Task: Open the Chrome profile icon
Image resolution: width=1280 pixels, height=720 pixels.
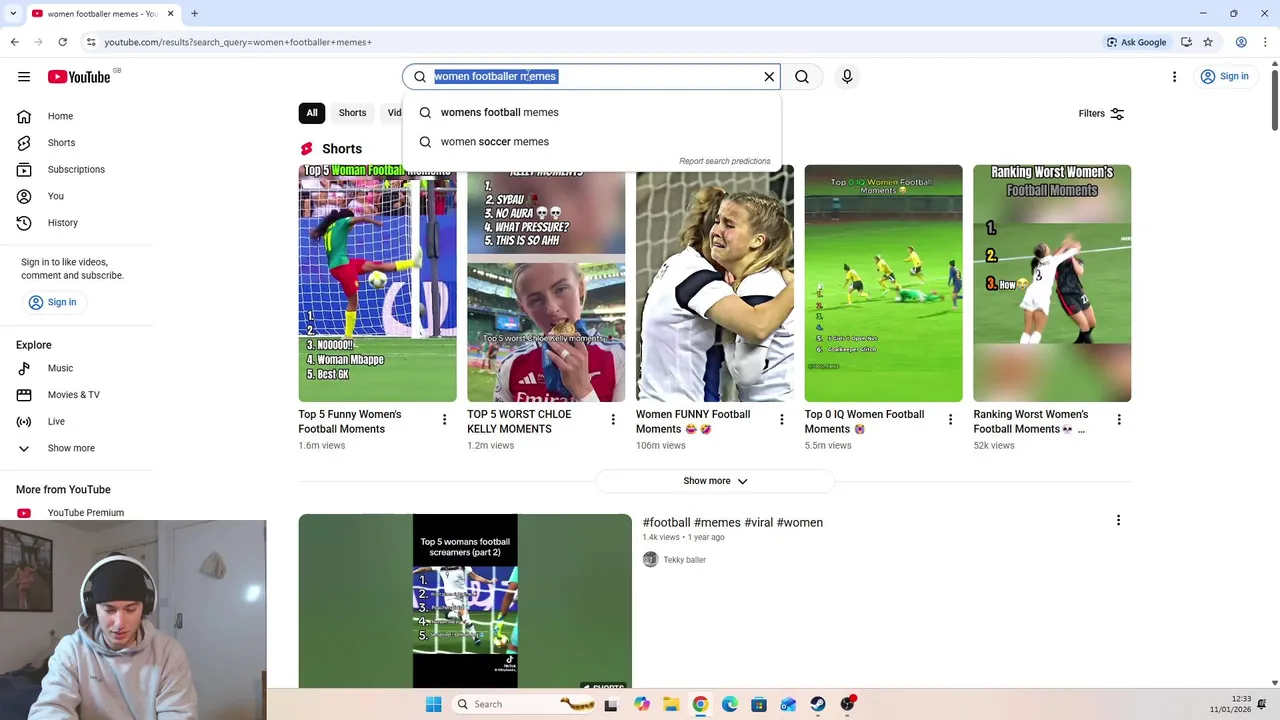Action: click(1241, 42)
